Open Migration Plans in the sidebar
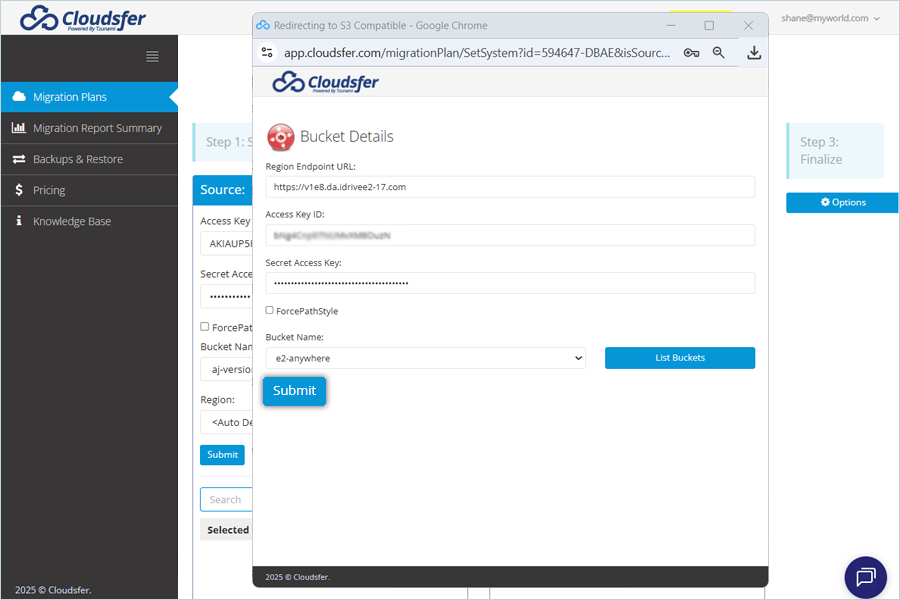 click(x=89, y=97)
